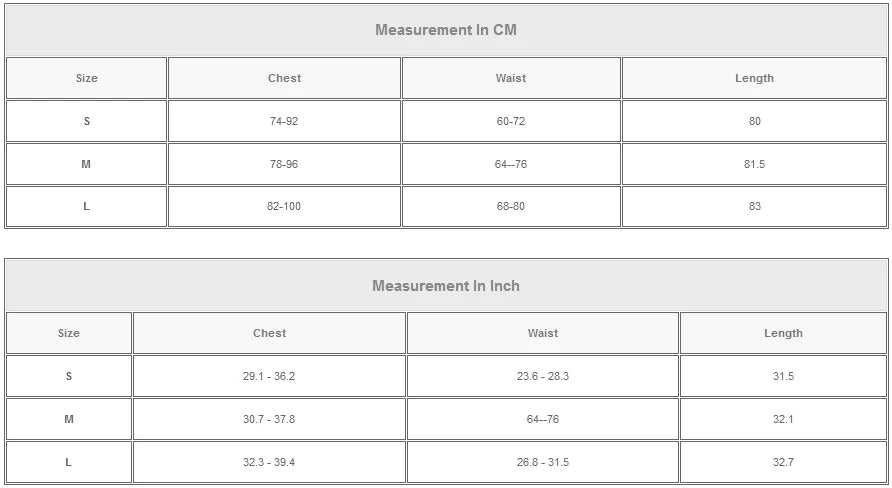Click the 68-80 waist cell
The height and width of the screenshot is (488, 892).
point(511,206)
